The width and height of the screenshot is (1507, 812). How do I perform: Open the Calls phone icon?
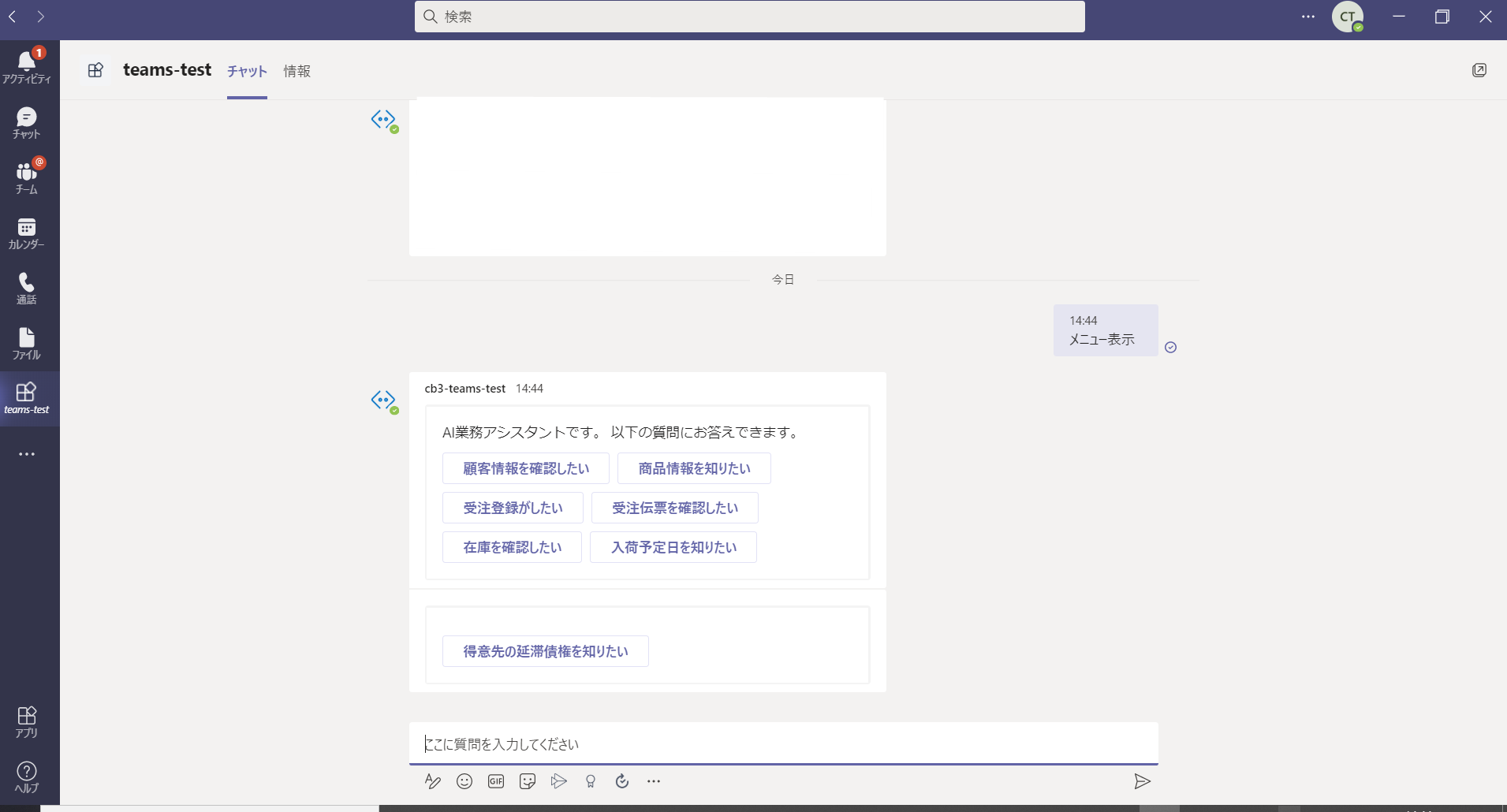point(27,288)
